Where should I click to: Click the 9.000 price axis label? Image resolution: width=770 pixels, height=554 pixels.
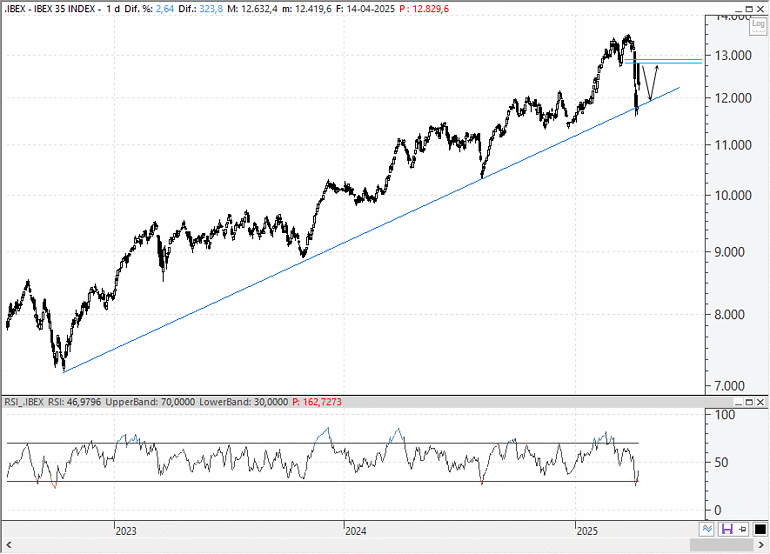(729, 252)
